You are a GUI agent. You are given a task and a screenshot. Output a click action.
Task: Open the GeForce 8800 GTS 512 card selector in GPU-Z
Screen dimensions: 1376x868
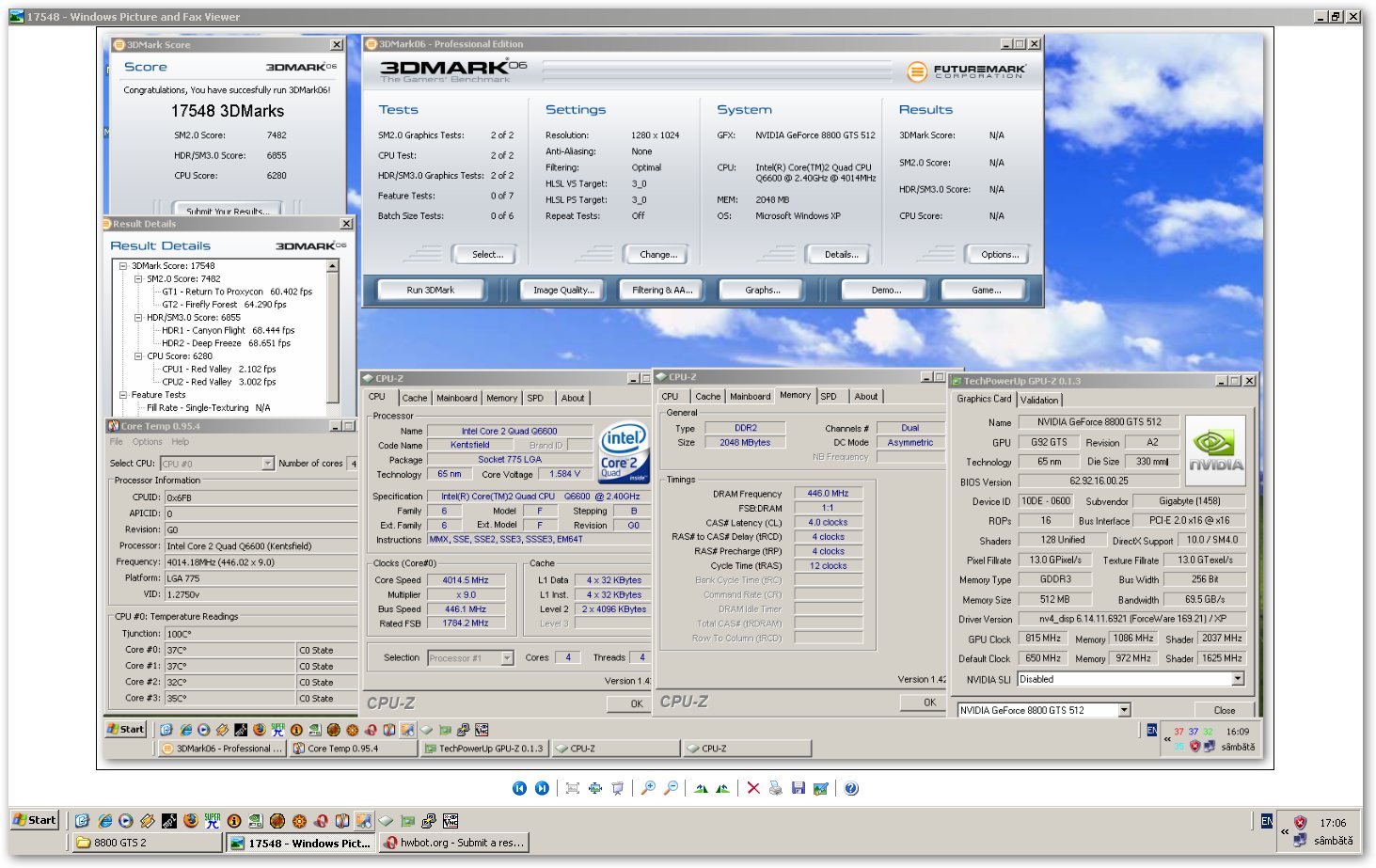[1124, 710]
